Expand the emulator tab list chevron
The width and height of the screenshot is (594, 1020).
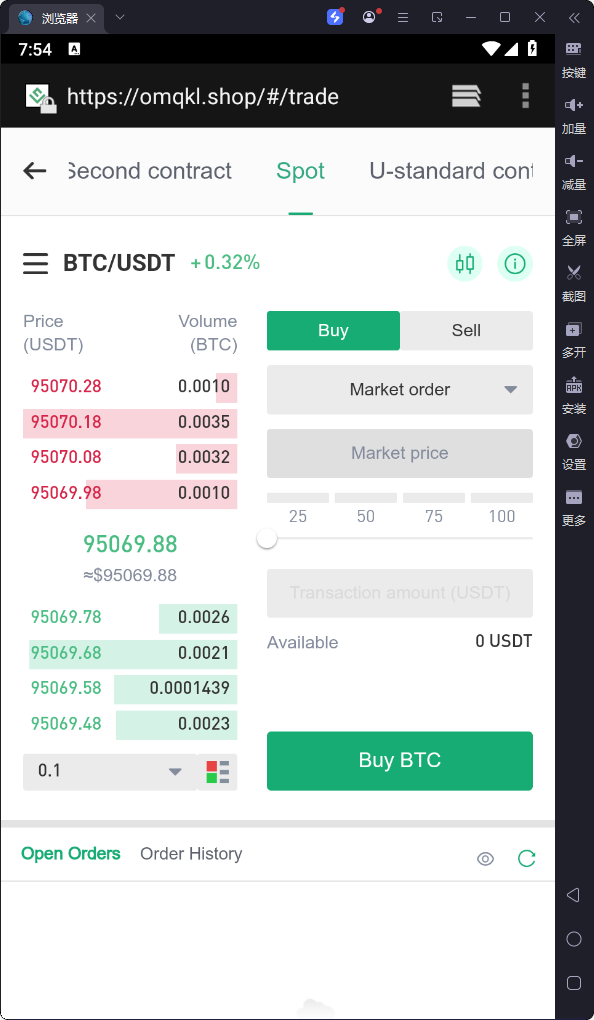tap(120, 18)
